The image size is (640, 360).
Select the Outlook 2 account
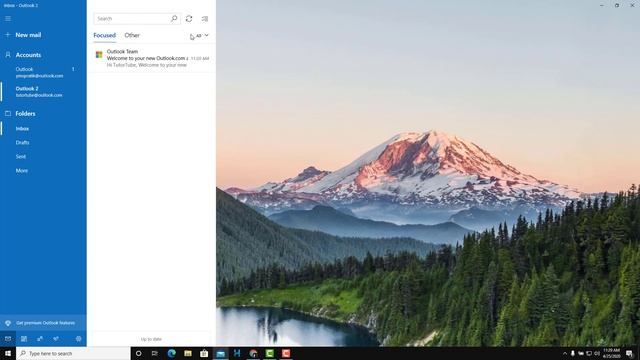(x=43, y=91)
